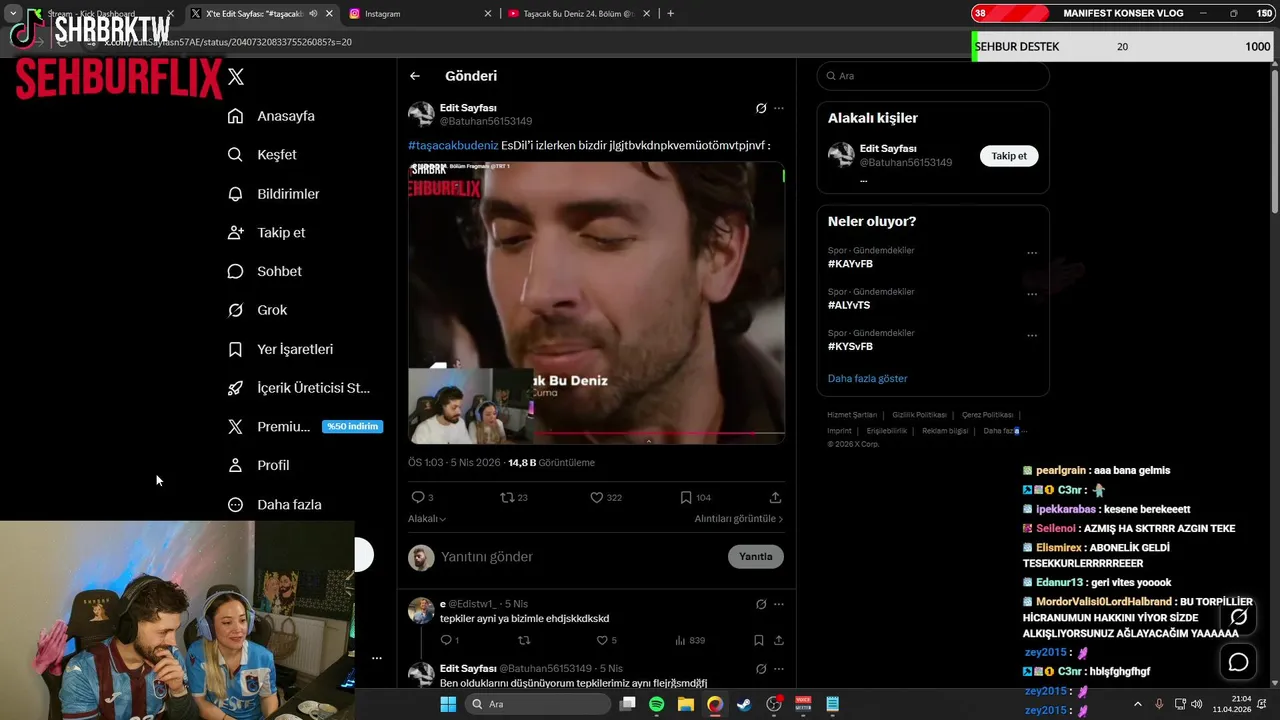Open Sohbet messages
This screenshot has height=720, width=1280.
tap(264, 271)
